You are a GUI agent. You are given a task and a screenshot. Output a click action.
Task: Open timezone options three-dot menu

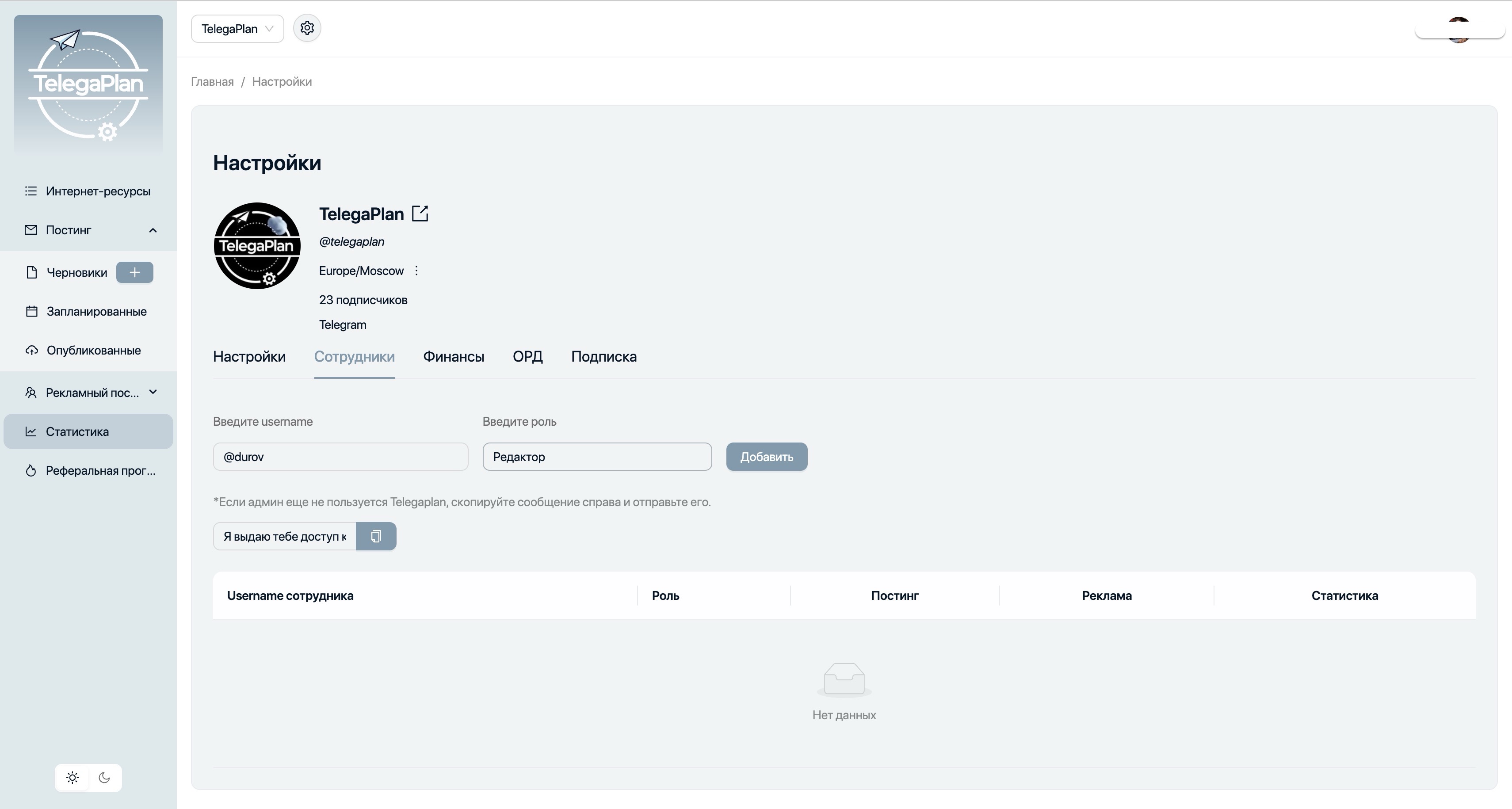click(417, 271)
